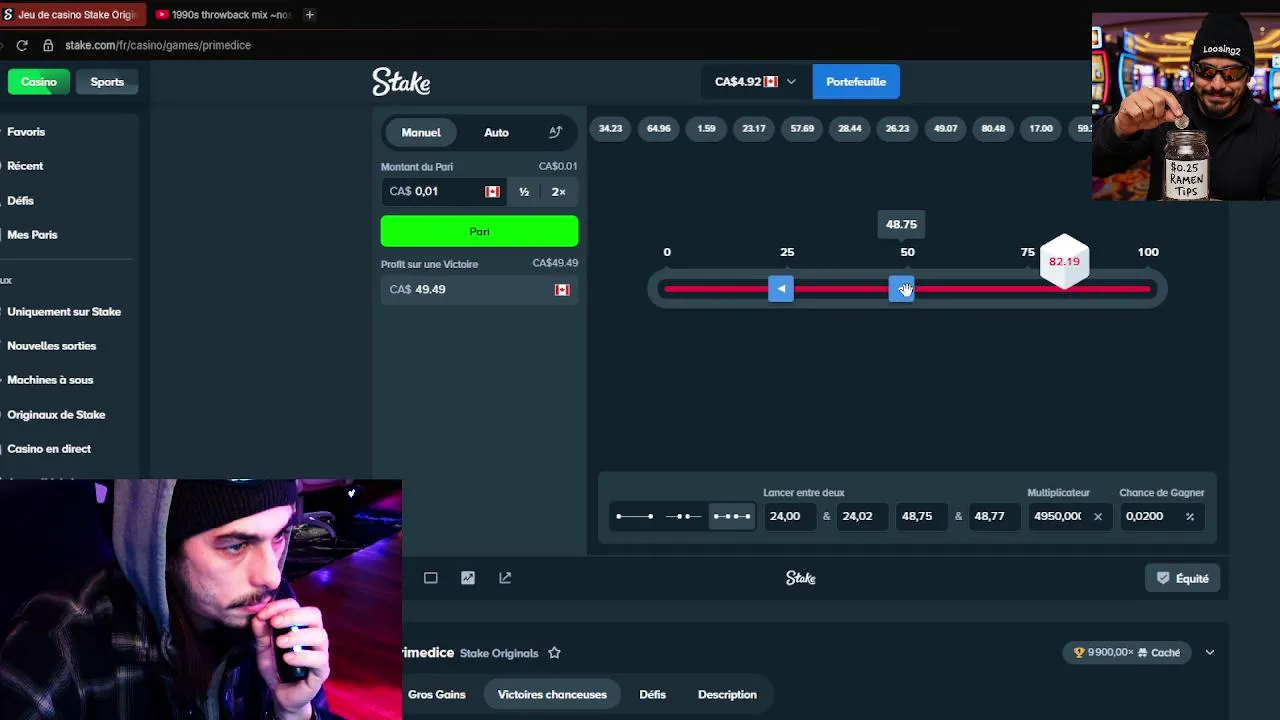1280x720 pixels.
Task: Click the flag icon in the profit field
Action: (562, 290)
